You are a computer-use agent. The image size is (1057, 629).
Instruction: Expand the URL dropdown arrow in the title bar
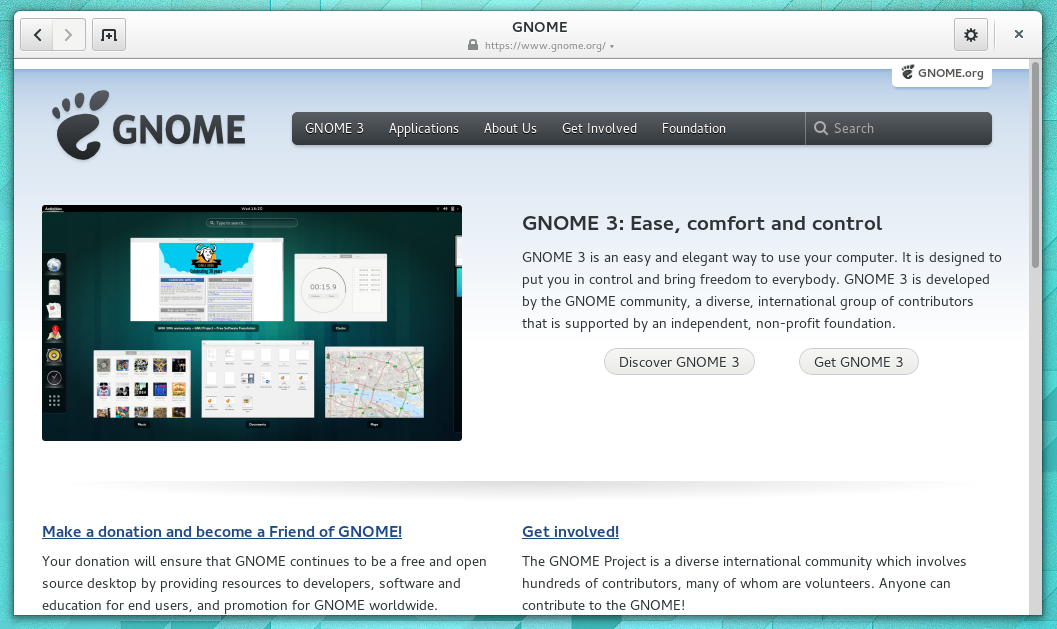point(612,47)
